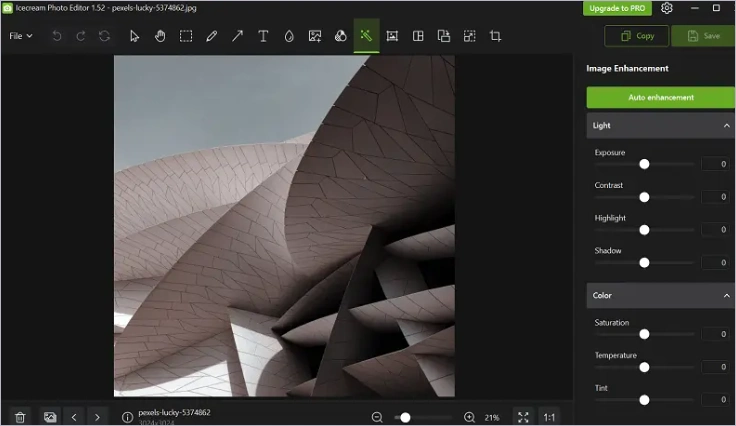736x426 pixels.
Task: Click the zoom in magnifier
Action: point(469,417)
